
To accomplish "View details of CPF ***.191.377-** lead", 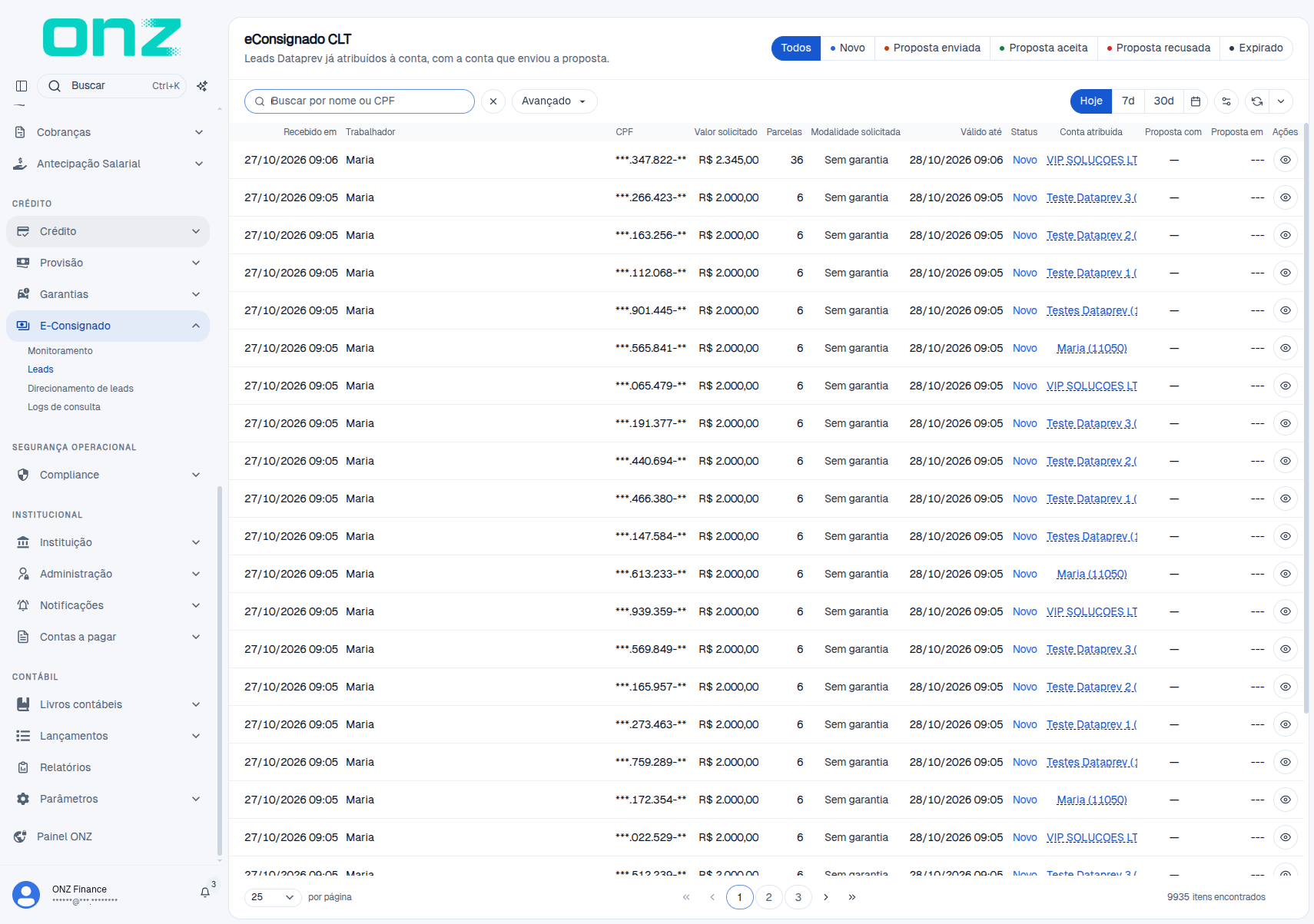I will 1286,423.
